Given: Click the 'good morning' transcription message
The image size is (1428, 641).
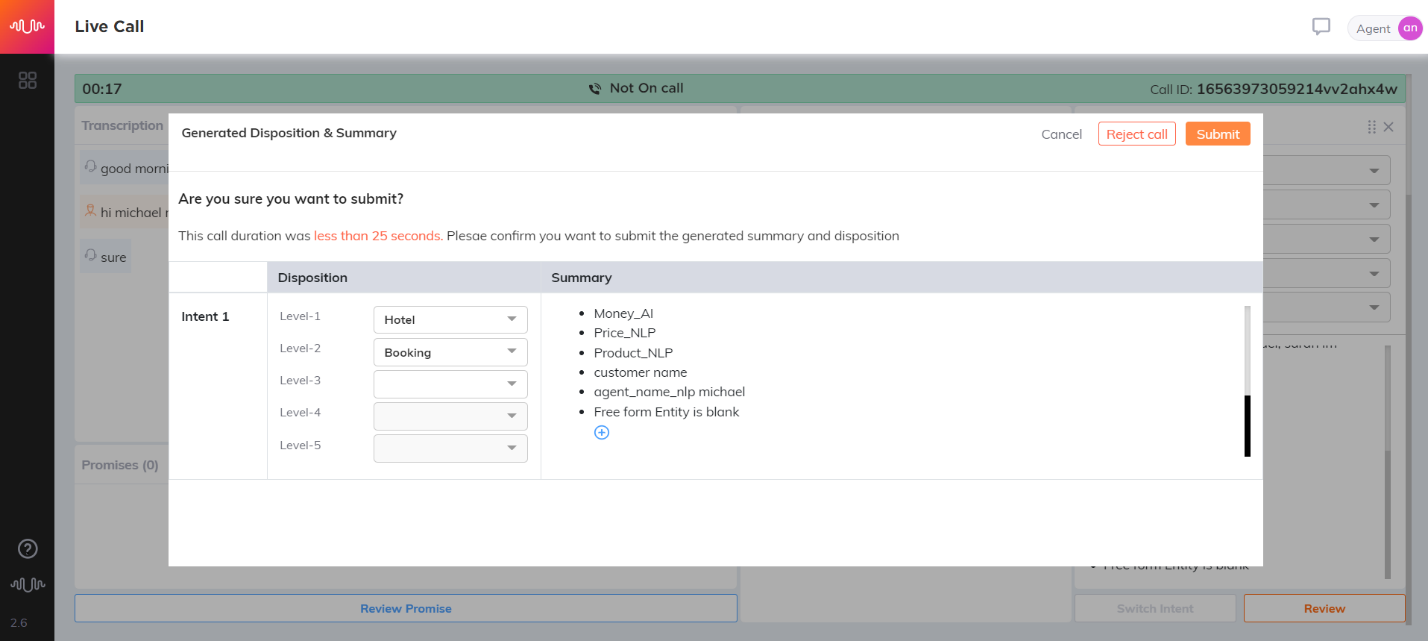Looking at the screenshot, I should (124, 168).
